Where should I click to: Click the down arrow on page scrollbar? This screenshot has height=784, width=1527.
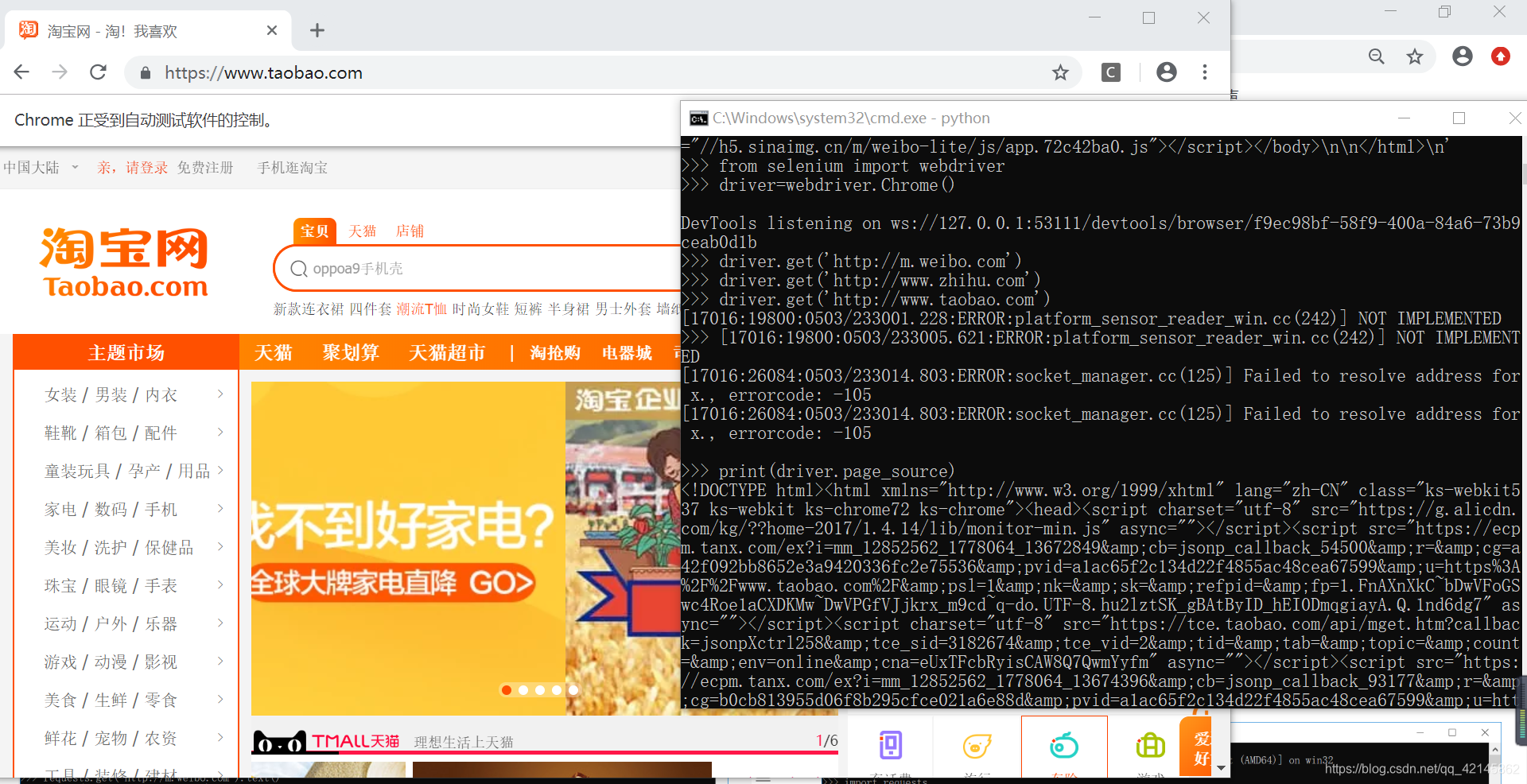(x=1222, y=768)
